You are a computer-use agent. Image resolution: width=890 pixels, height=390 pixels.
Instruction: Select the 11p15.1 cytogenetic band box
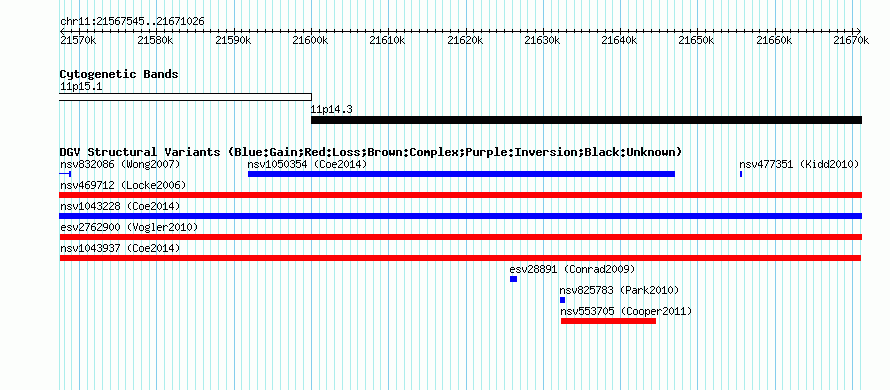(x=186, y=97)
